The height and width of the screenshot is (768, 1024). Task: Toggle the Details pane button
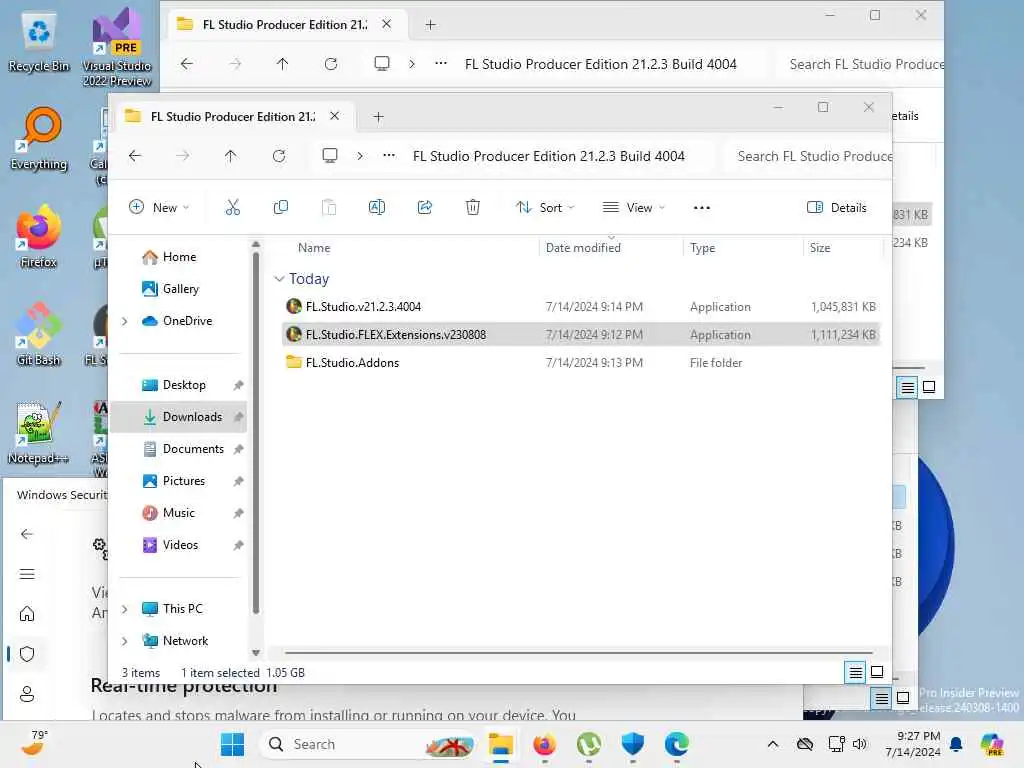click(837, 208)
